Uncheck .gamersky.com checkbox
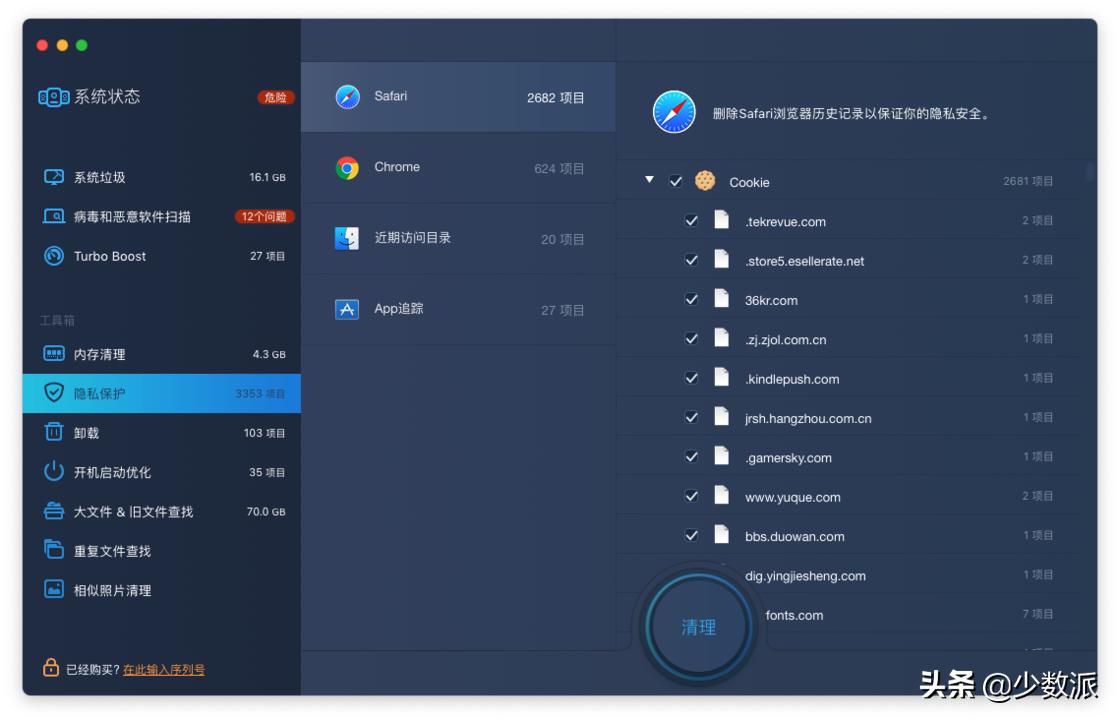 coord(691,456)
